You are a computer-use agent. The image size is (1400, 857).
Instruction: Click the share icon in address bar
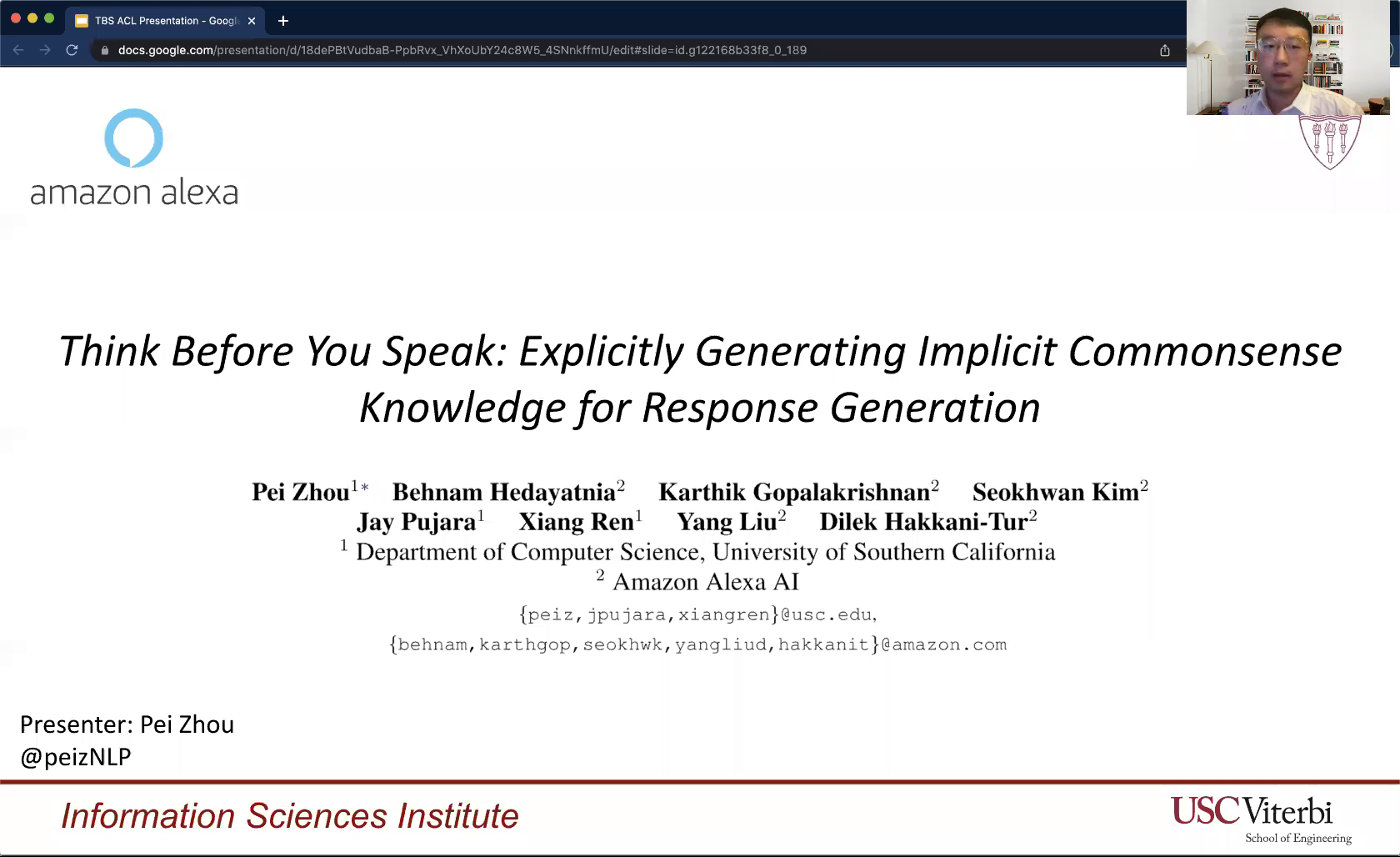tap(1165, 50)
